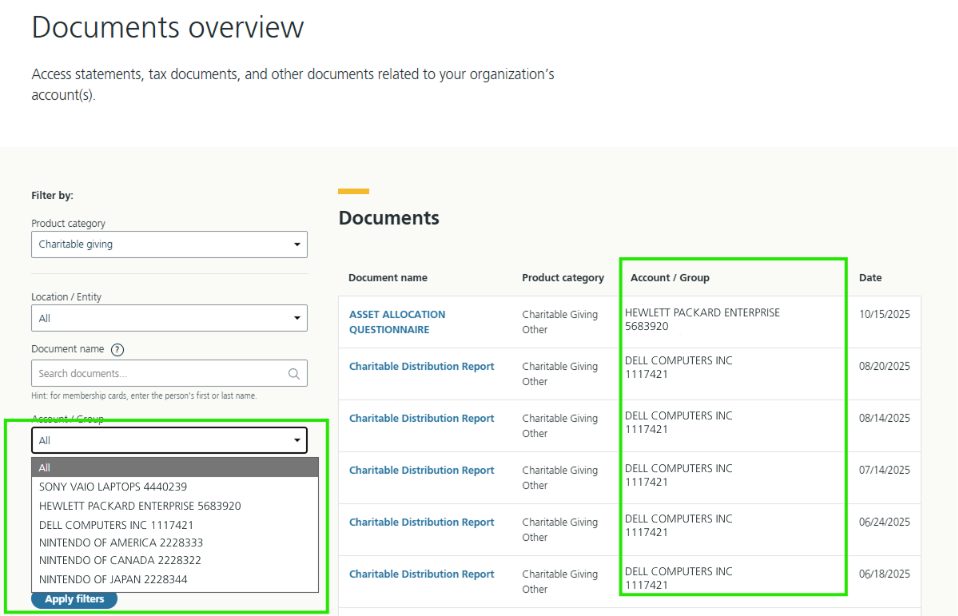Click Charitable Giving Other cell in 10/15/2025 row

pyautogui.click(x=560, y=322)
